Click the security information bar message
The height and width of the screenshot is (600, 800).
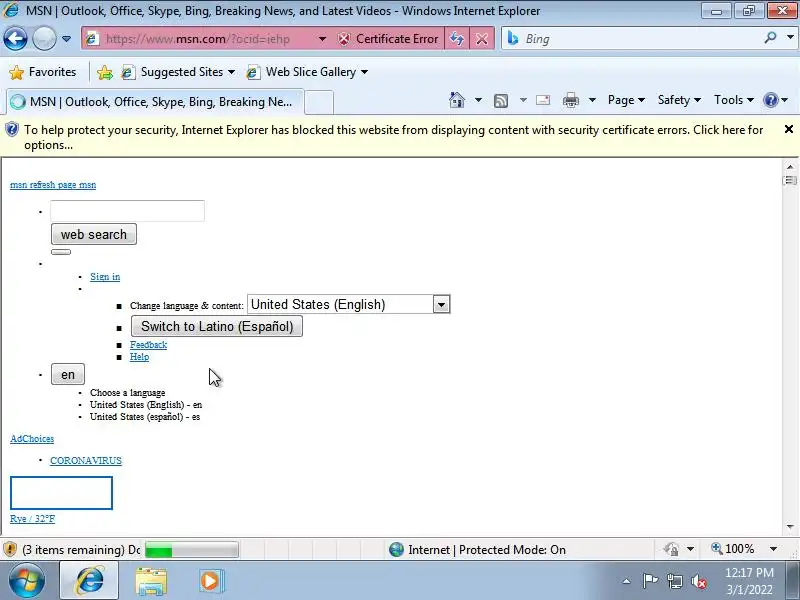point(393,137)
